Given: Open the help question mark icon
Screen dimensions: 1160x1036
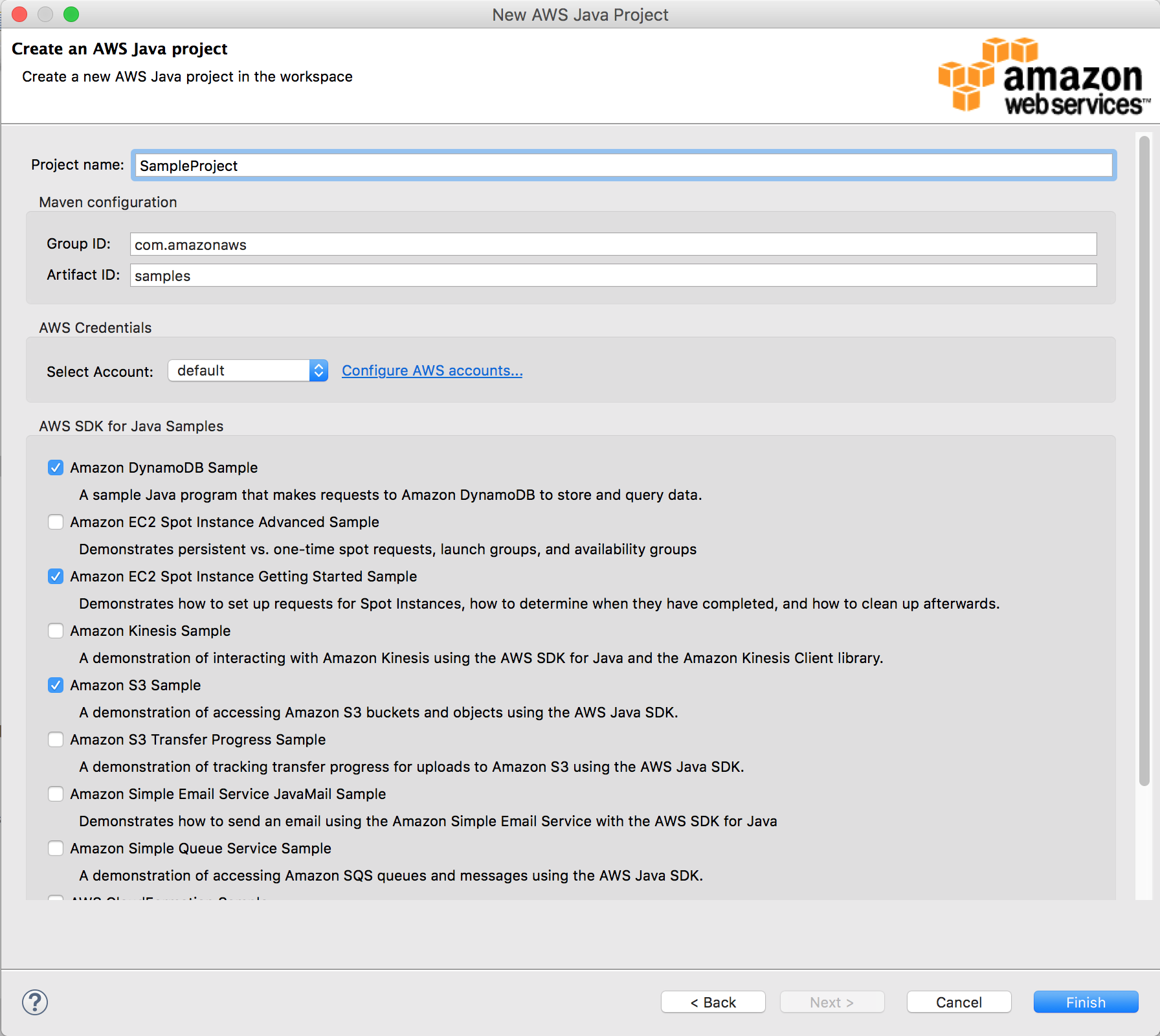Looking at the screenshot, I should pyautogui.click(x=35, y=1002).
